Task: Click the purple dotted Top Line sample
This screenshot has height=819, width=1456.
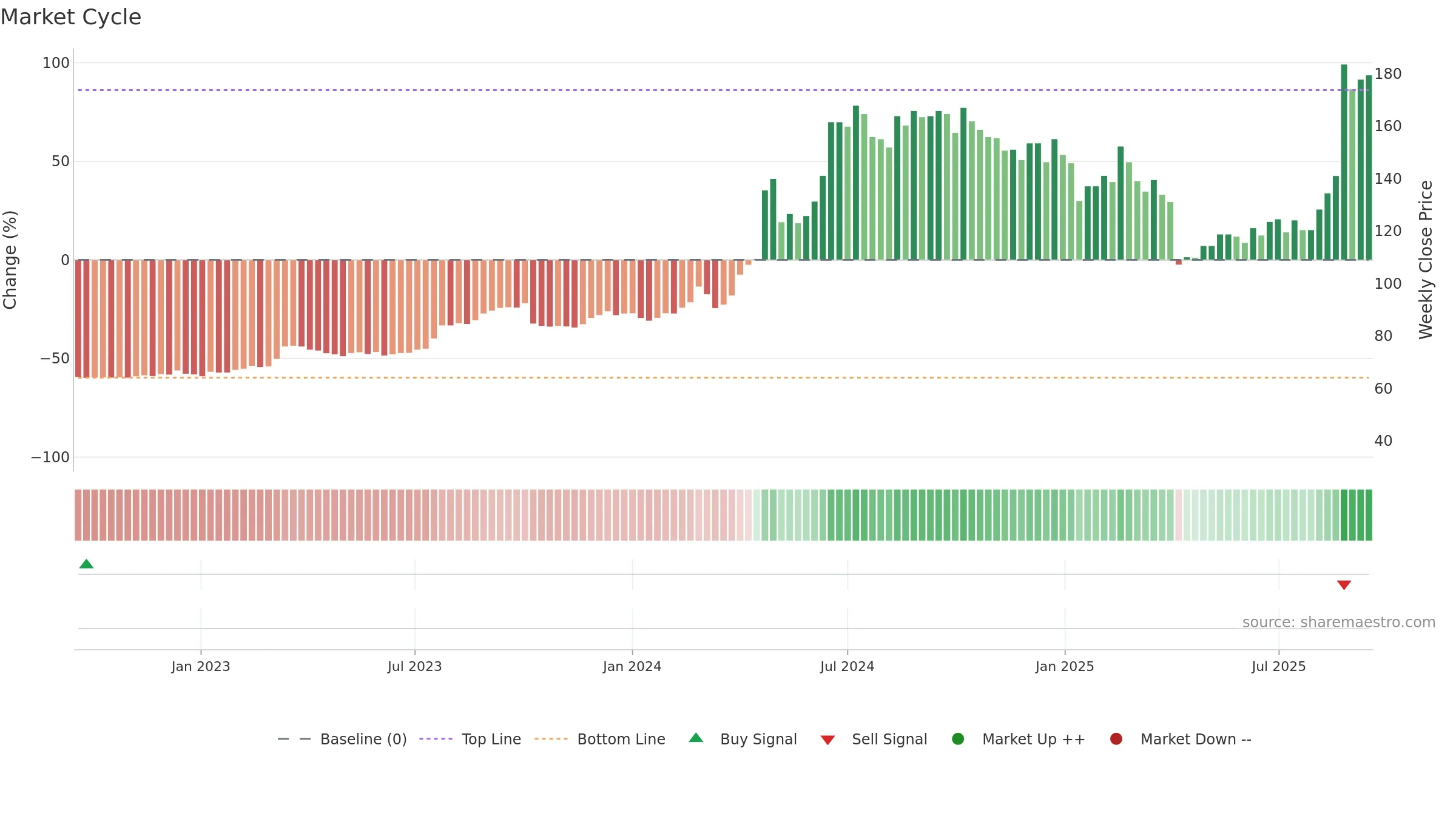Action: point(436,739)
